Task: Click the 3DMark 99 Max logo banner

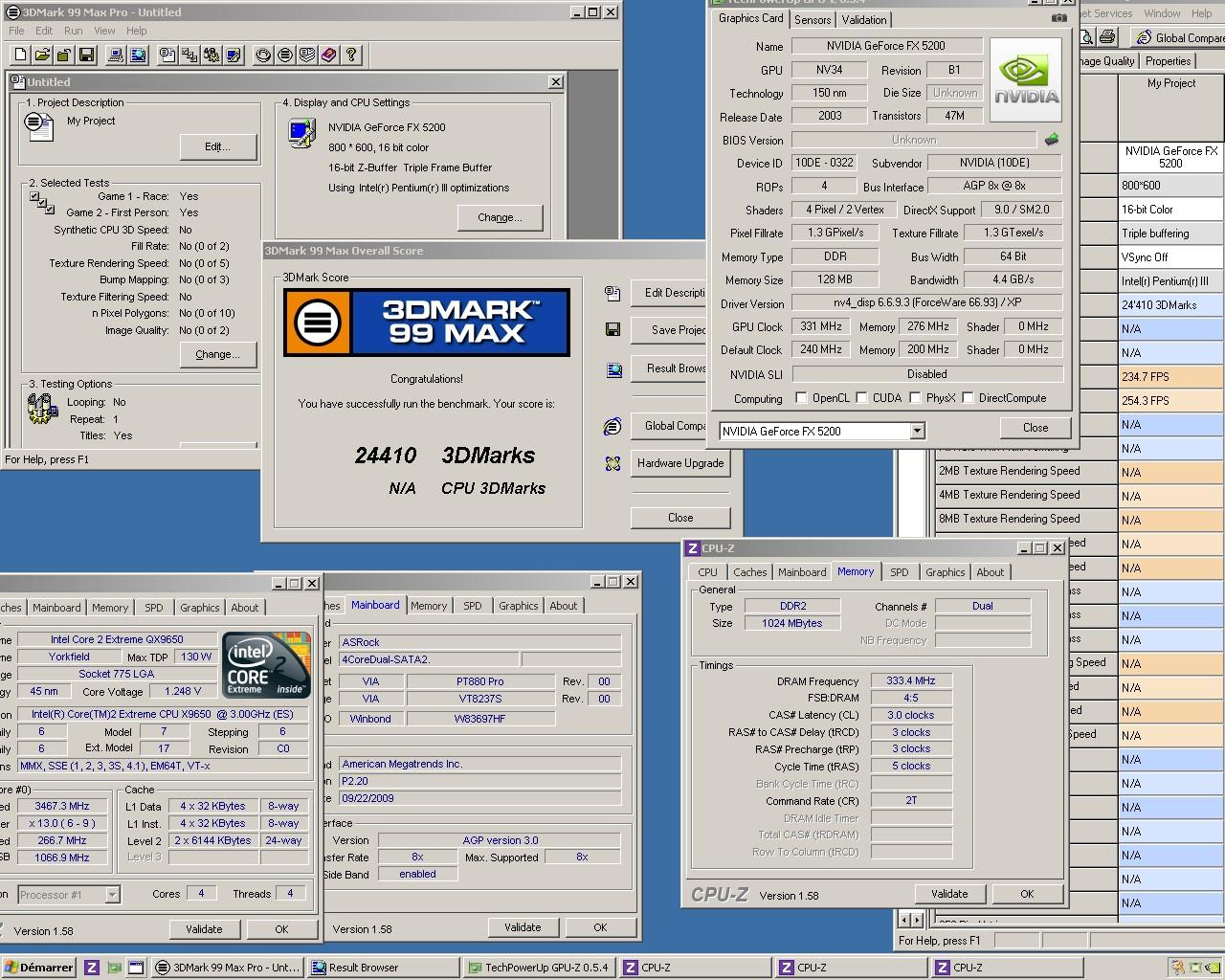Action: click(x=427, y=323)
